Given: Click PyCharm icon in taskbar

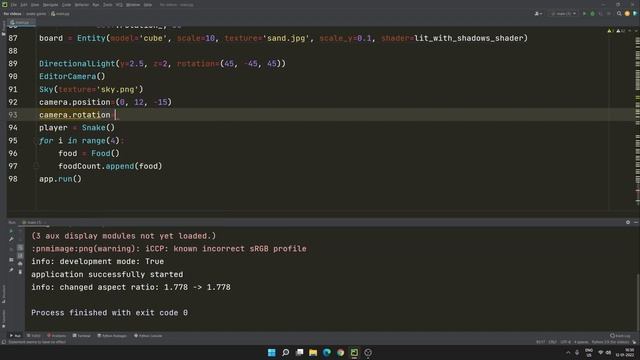Looking at the screenshot, I should (x=354, y=353).
